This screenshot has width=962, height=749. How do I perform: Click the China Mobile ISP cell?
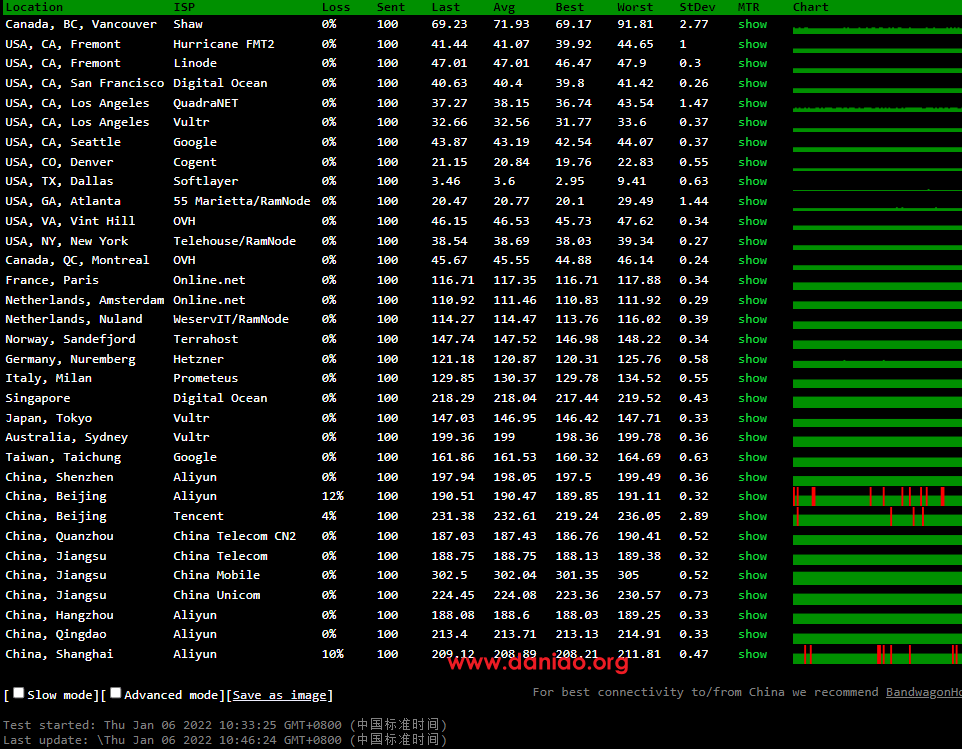pos(217,575)
